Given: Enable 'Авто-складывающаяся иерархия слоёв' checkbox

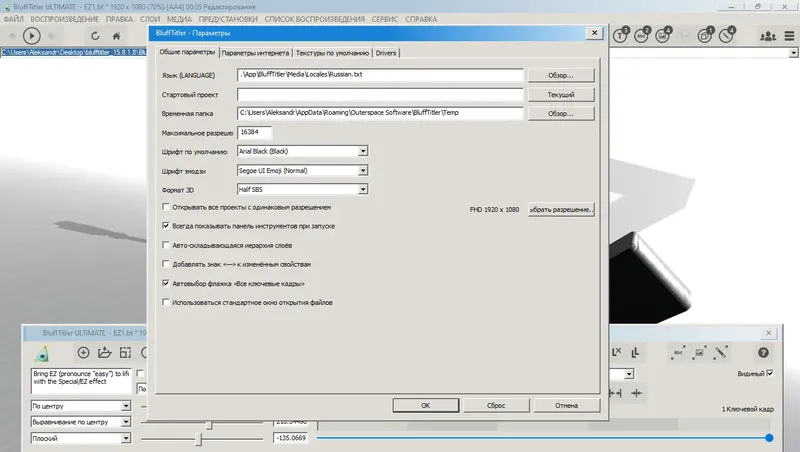Looking at the screenshot, I should click(x=166, y=245).
